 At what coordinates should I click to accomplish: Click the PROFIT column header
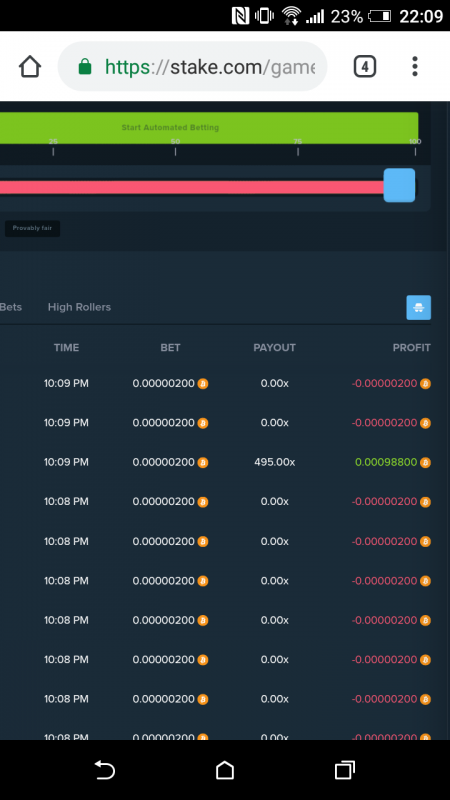click(411, 347)
